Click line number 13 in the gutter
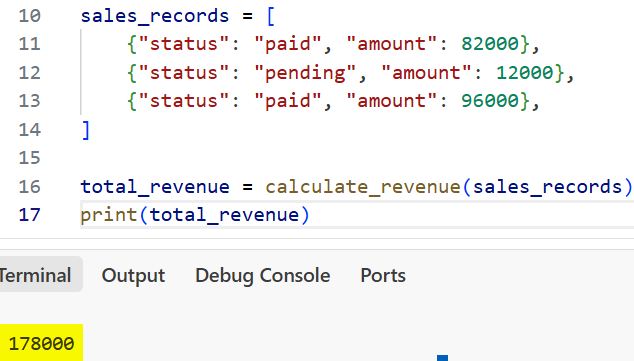 30,101
